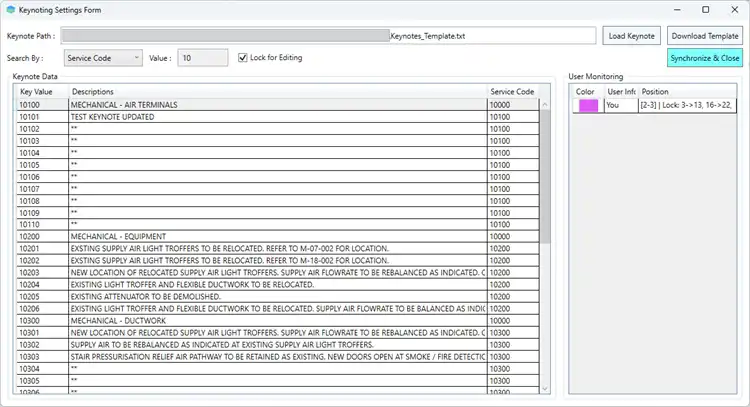Select MECHANICAL - DUCTWORK description cell
Screen dimensions: 750x407
(x=278, y=320)
